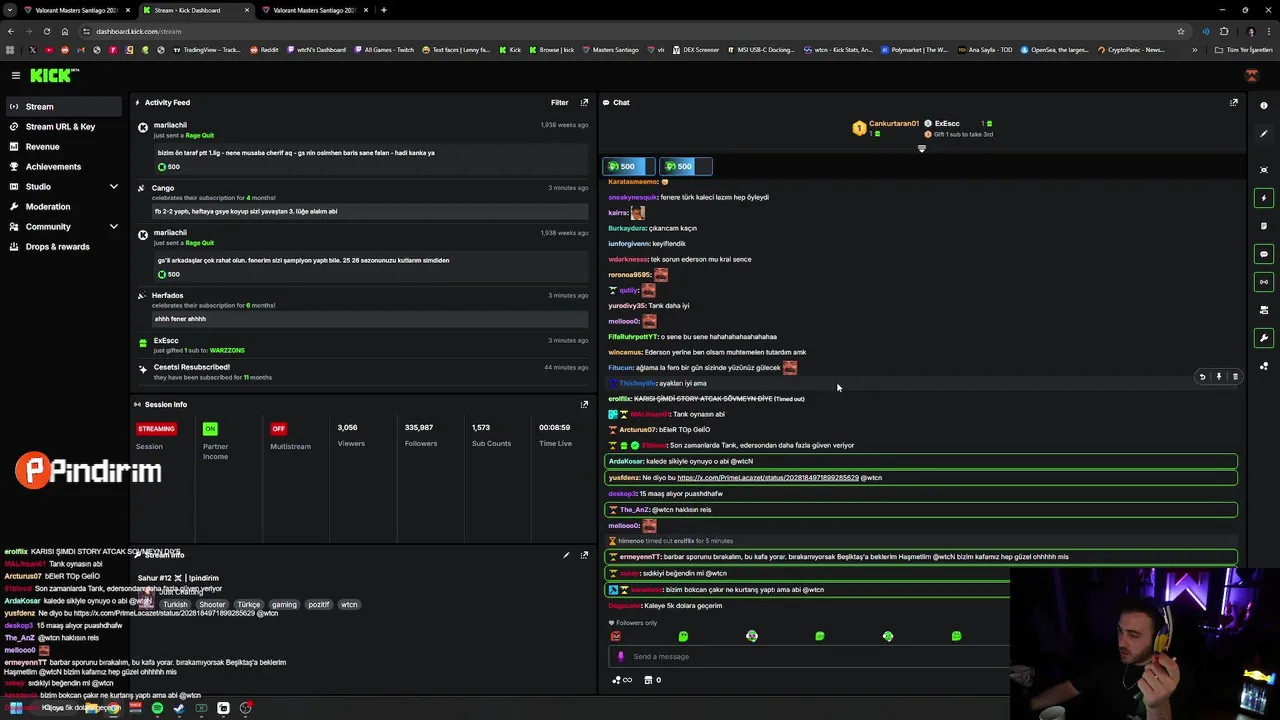Collapse the gift leaderboard chevron in chat

[922, 149]
